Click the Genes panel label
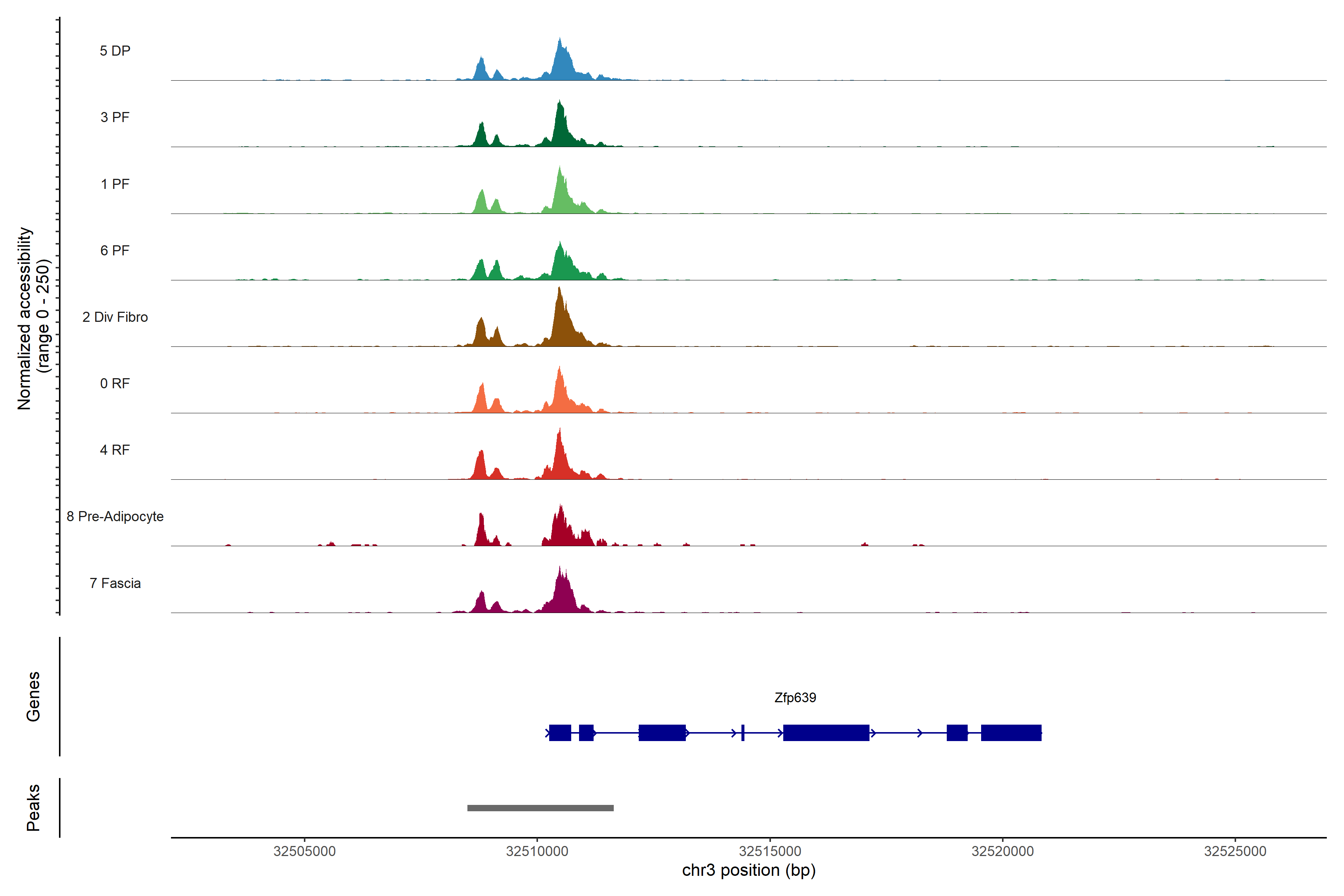This screenshot has height=896, width=1344. click(x=33, y=697)
